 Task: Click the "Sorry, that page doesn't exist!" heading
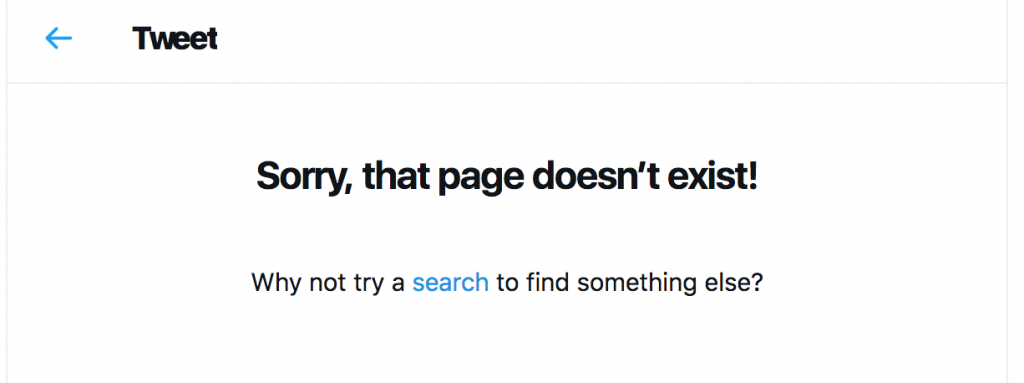[x=507, y=176]
